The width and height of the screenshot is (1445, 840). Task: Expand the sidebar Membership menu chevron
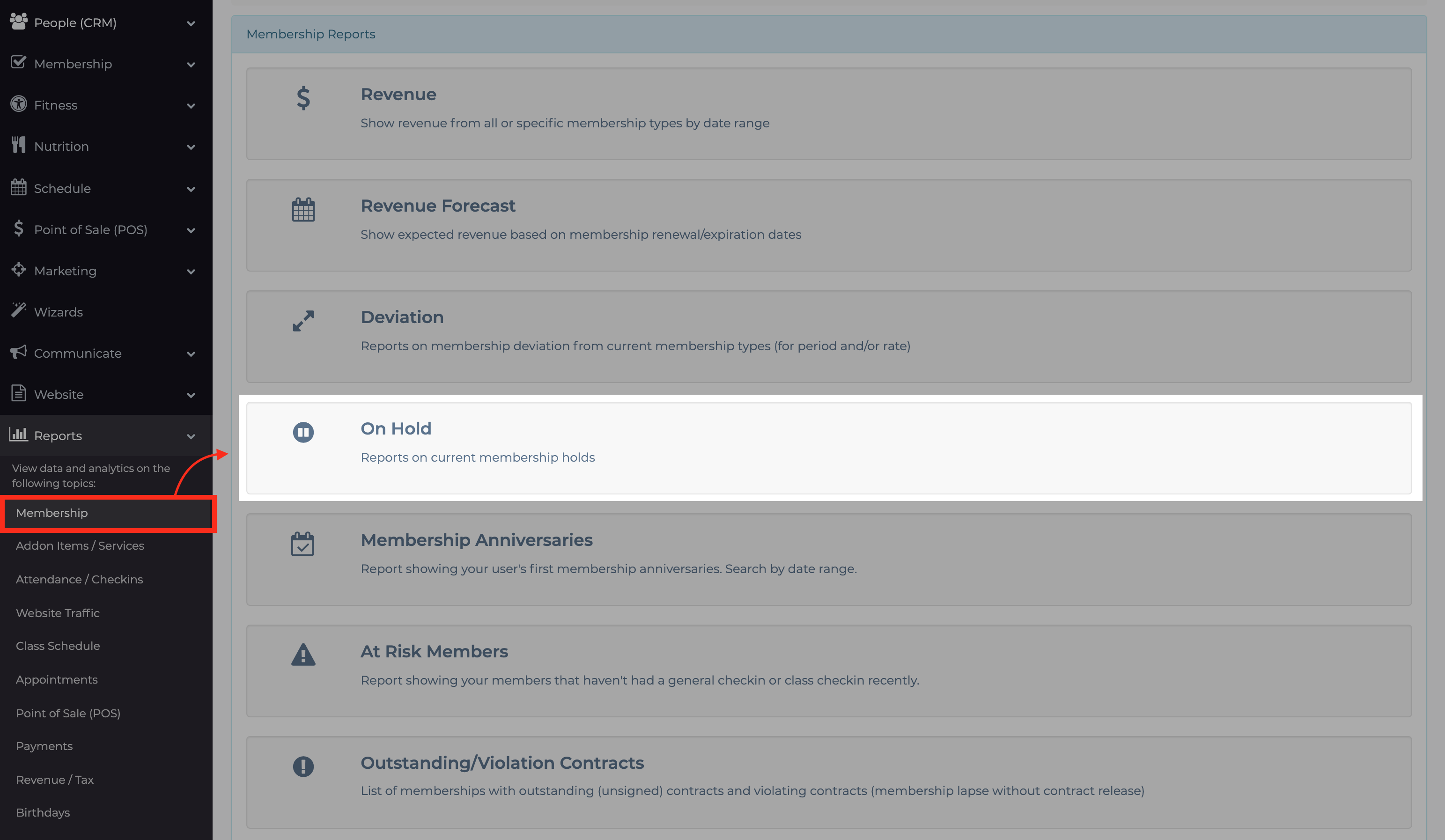coord(191,65)
